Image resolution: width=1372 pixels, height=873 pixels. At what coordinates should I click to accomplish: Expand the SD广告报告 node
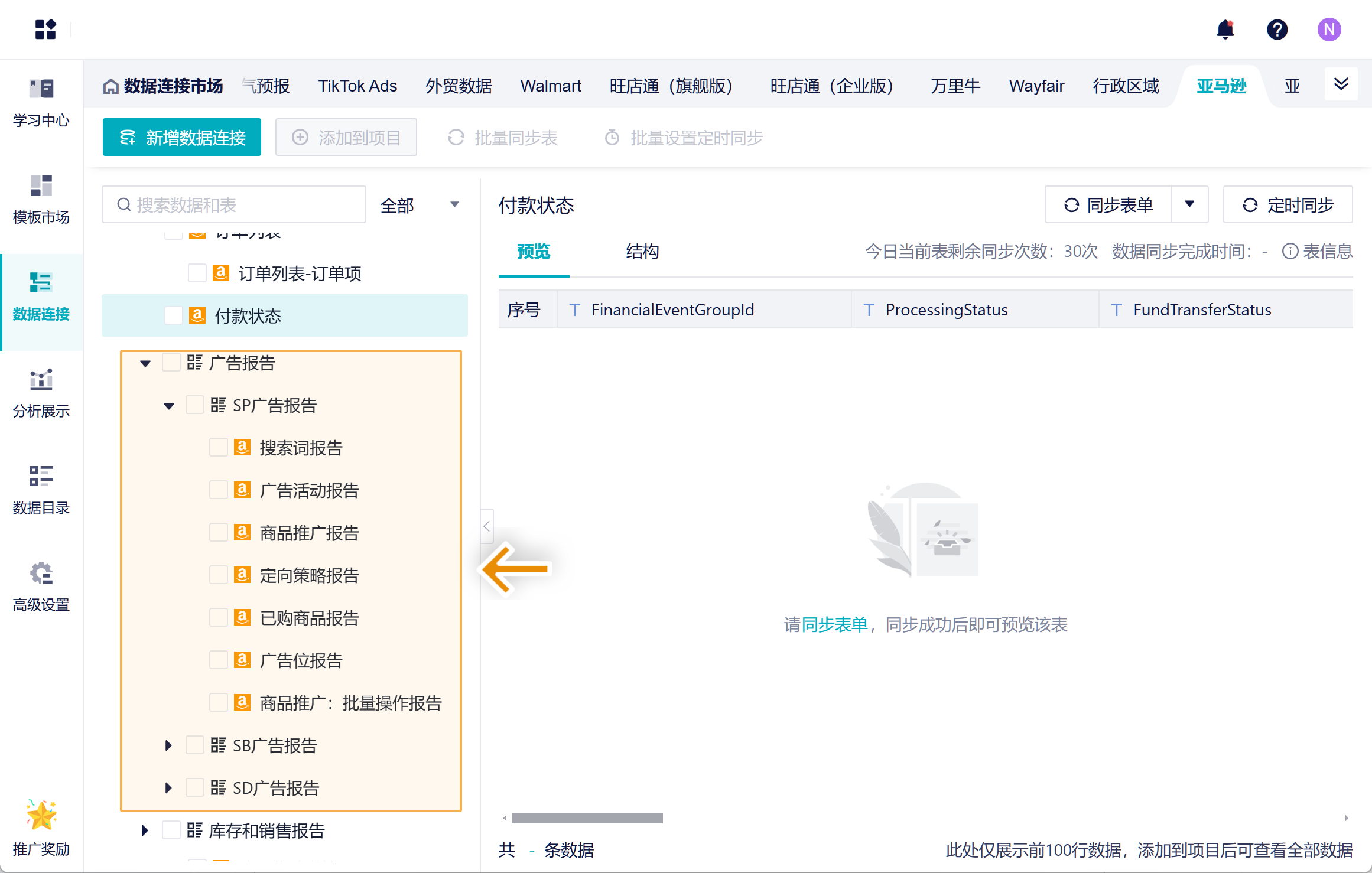[x=168, y=788]
